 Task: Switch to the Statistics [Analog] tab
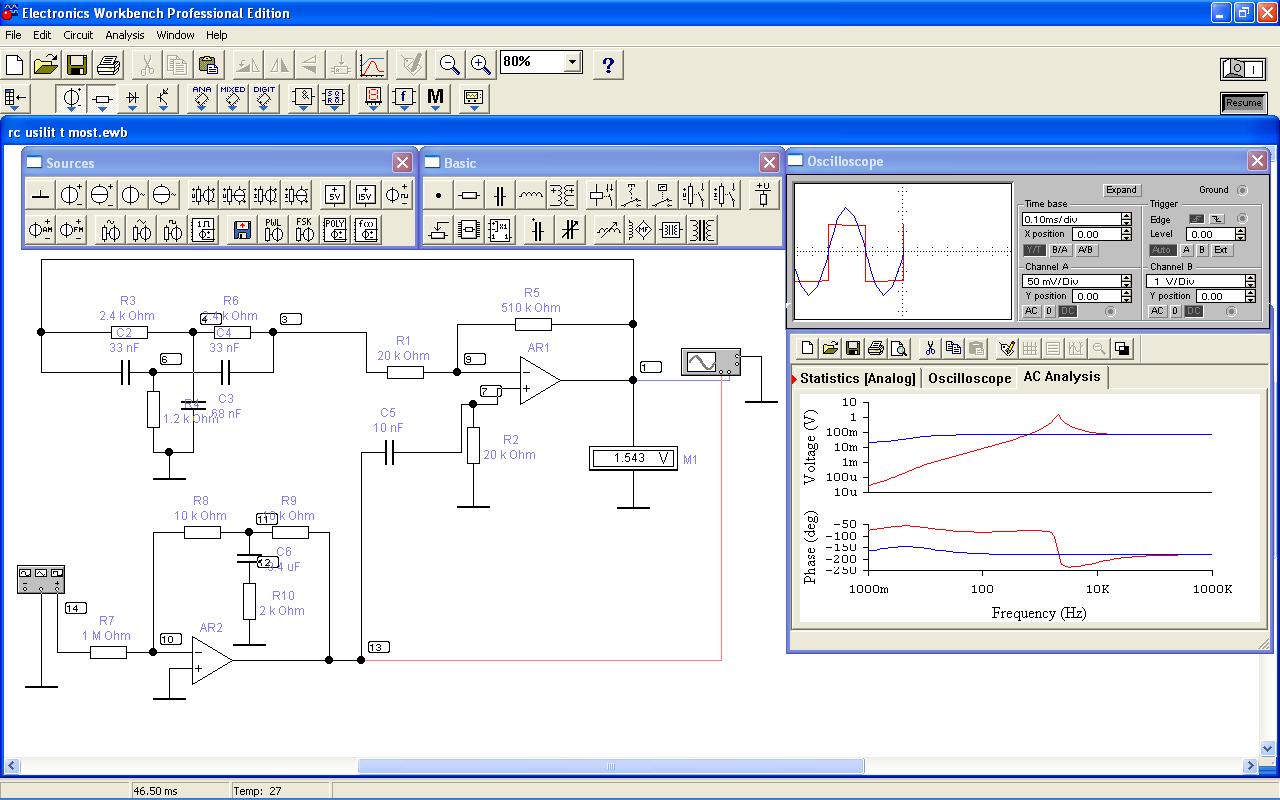click(857, 378)
